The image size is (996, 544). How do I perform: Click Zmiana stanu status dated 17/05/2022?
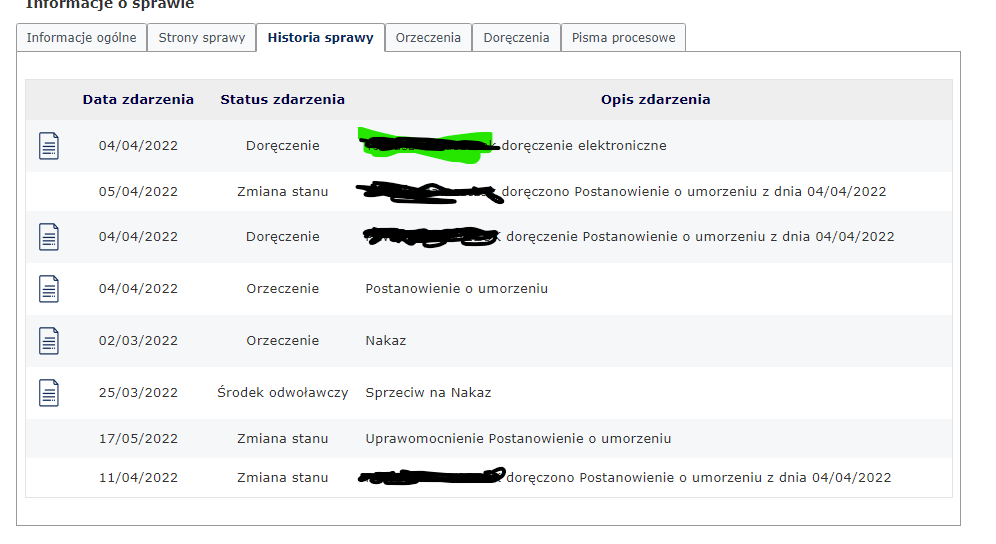pyautogui.click(x=283, y=439)
